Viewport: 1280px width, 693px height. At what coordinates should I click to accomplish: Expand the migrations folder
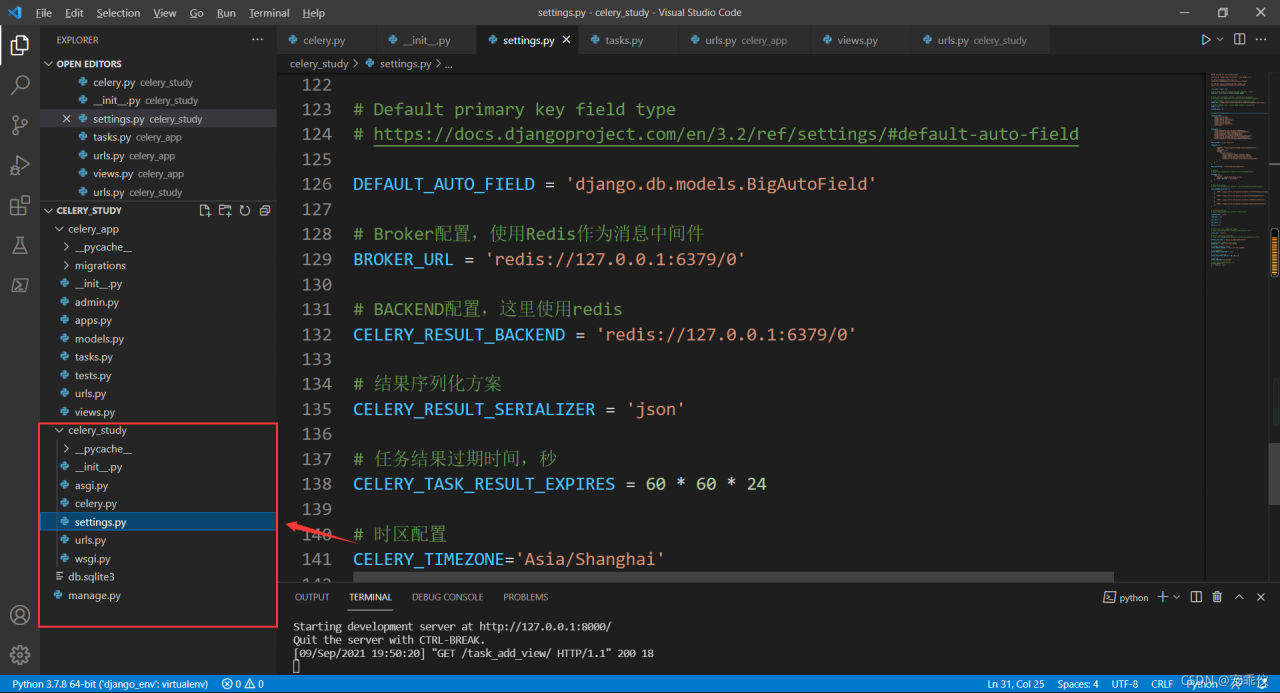pos(100,266)
